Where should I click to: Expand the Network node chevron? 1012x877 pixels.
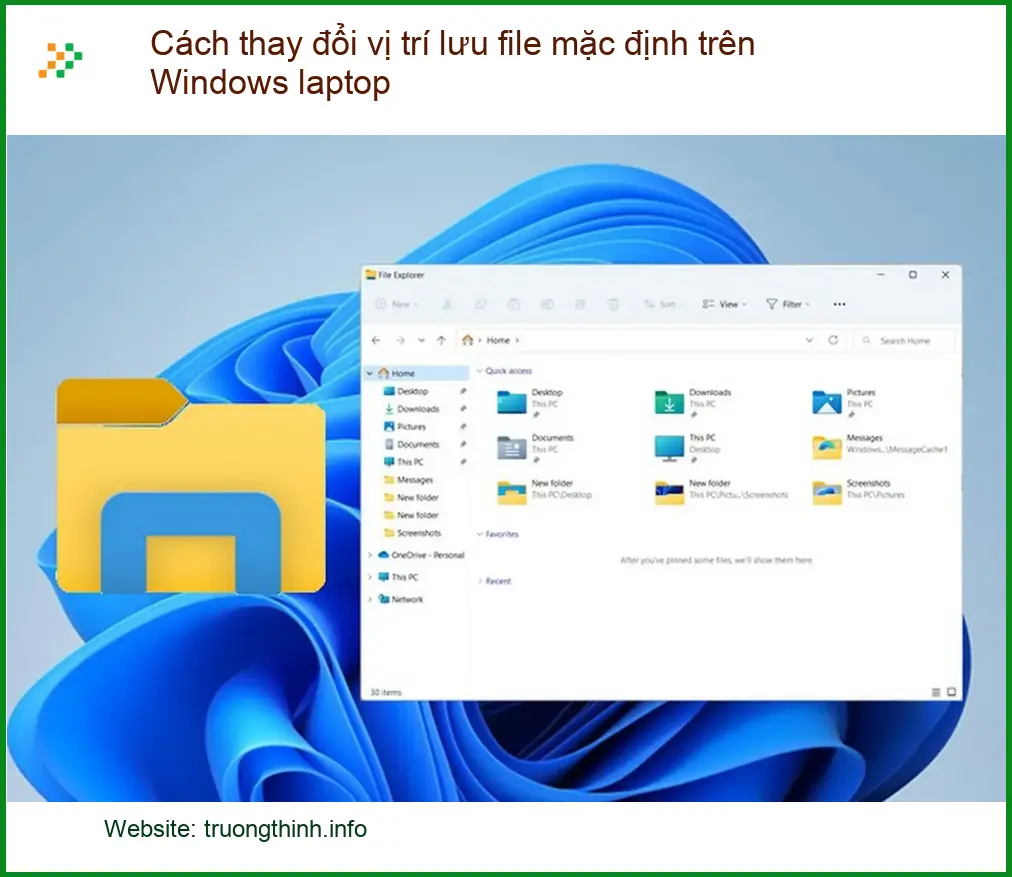point(370,599)
